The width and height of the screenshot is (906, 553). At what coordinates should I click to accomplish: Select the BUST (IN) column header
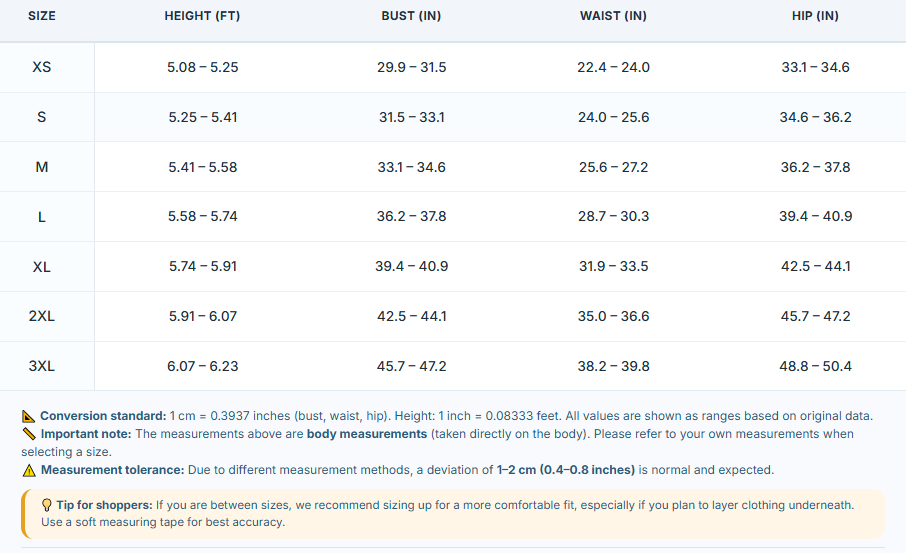pos(411,16)
